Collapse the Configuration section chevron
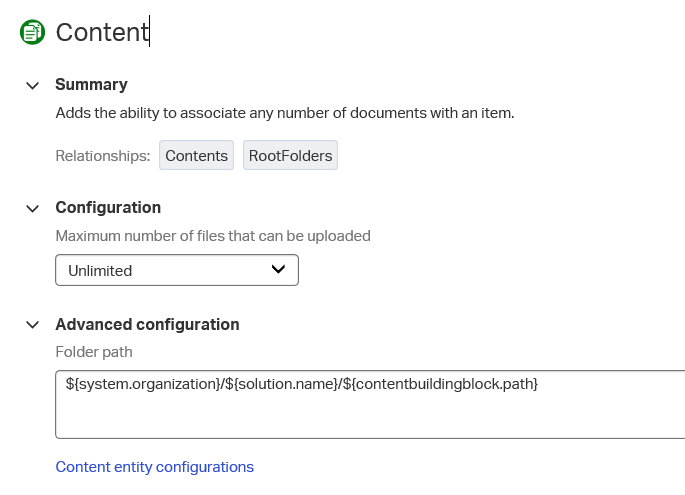Image resolution: width=685 pixels, height=495 pixels. coord(33,208)
